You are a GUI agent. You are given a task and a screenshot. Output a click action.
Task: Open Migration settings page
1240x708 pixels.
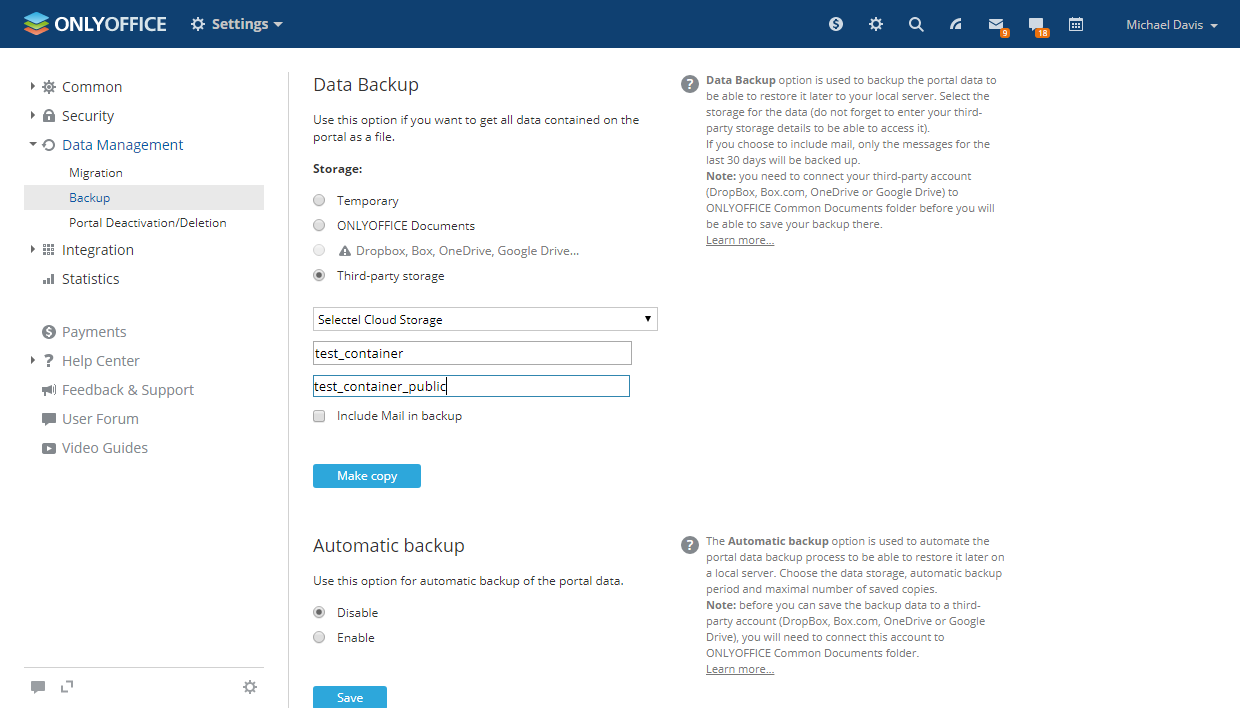[96, 173]
